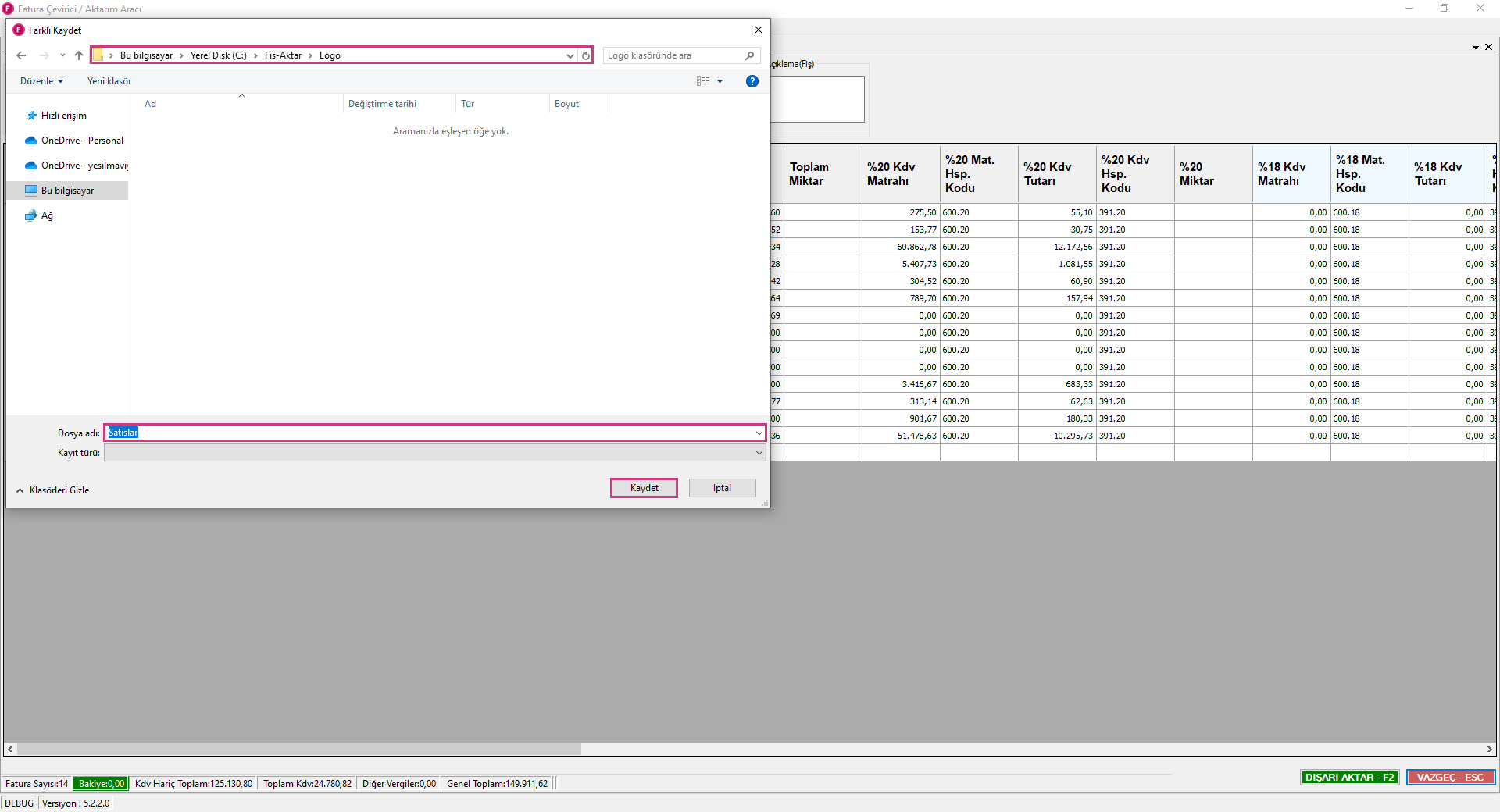The height and width of the screenshot is (812, 1500).
Task: Click the DIŞARI AKTAR - F2 button
Action: click(x=1349, y=778)
